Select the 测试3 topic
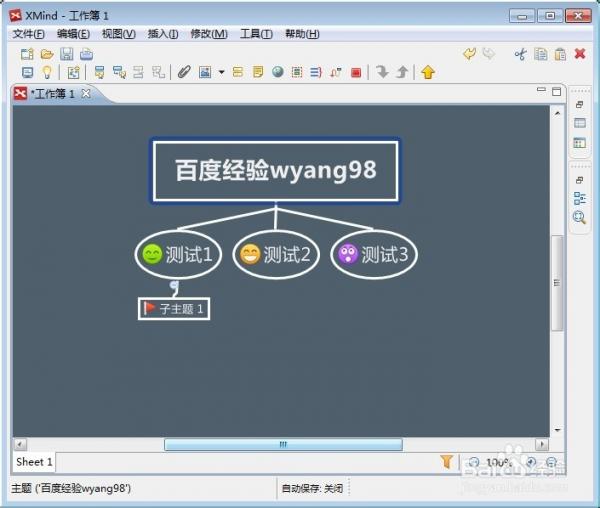 (x=374, y=254)
